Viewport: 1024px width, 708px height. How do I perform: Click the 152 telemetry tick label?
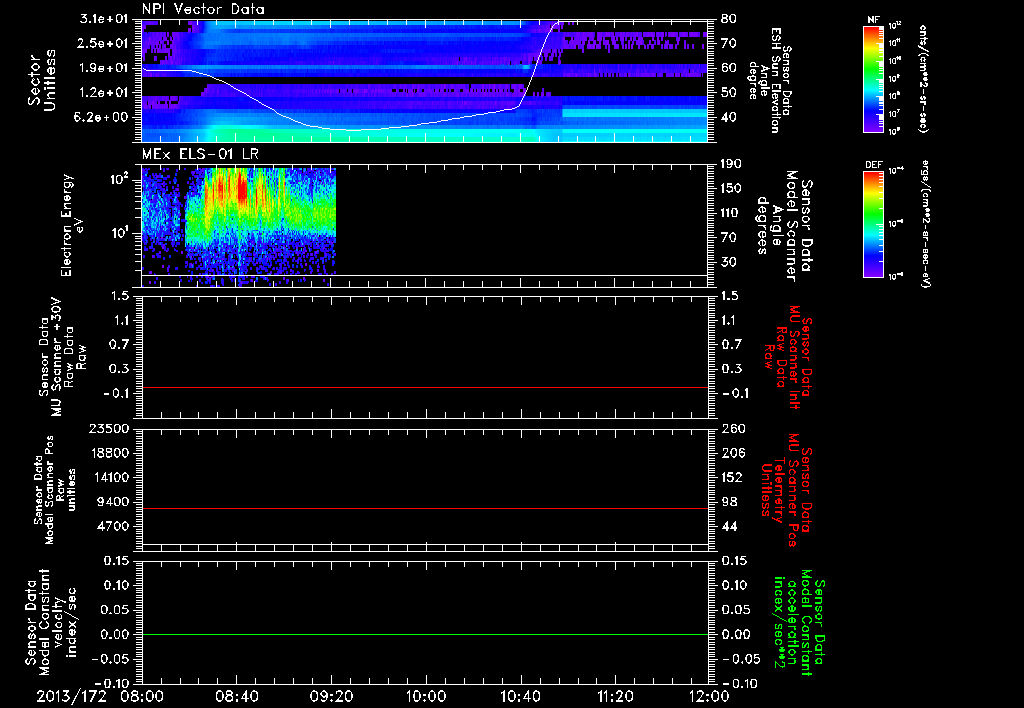pyautogui.click(x=733, y=477)
